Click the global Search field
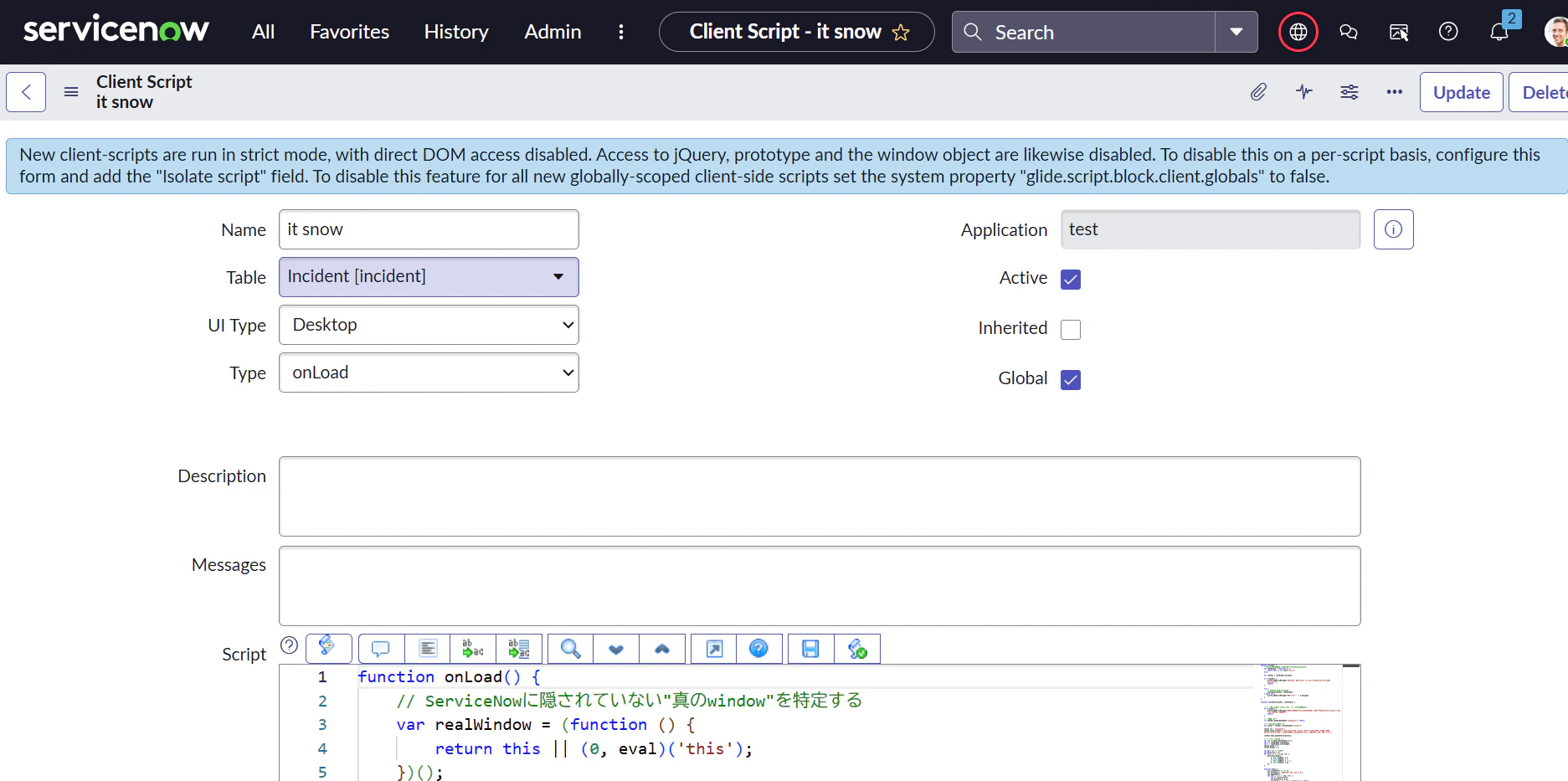Screen dimensions: 1568x781 1083,32
